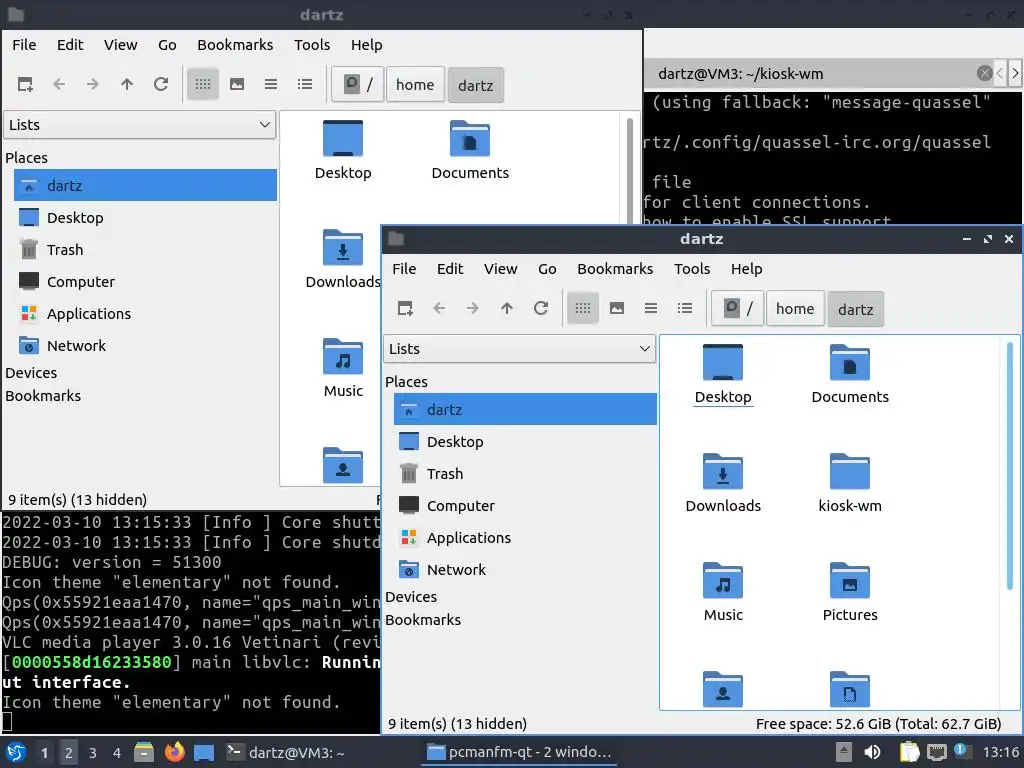Select Network in front window sidebar
The image size is (1024, 768).
525,569
